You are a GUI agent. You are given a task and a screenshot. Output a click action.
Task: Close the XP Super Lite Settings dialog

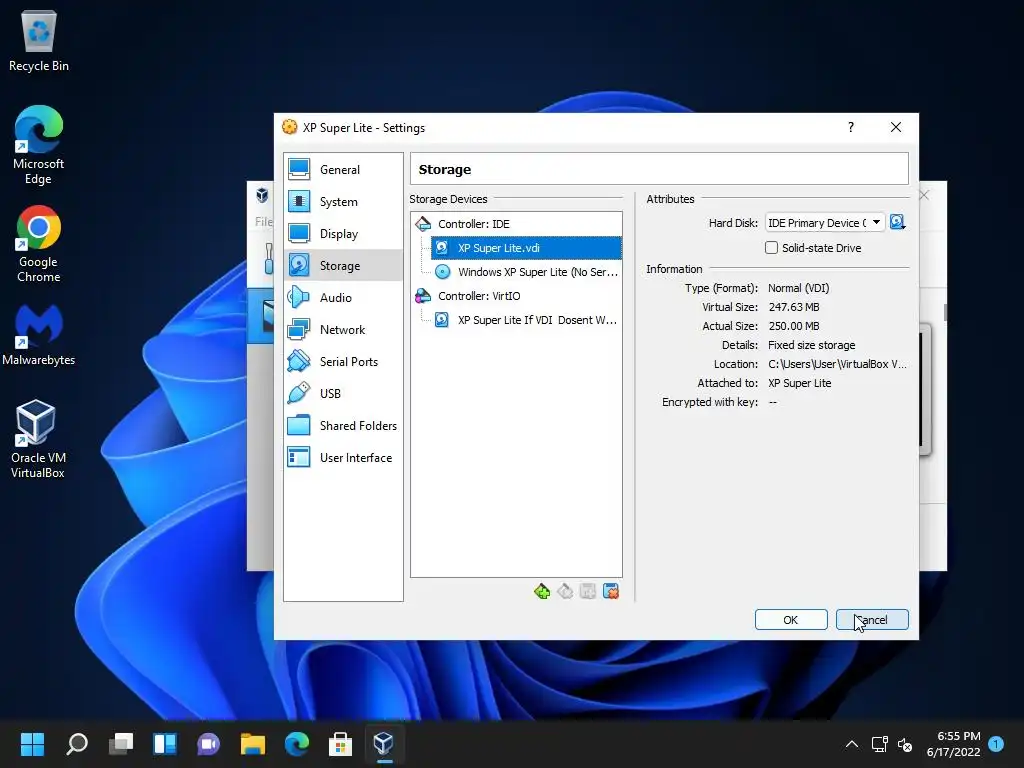pos(896,127)
